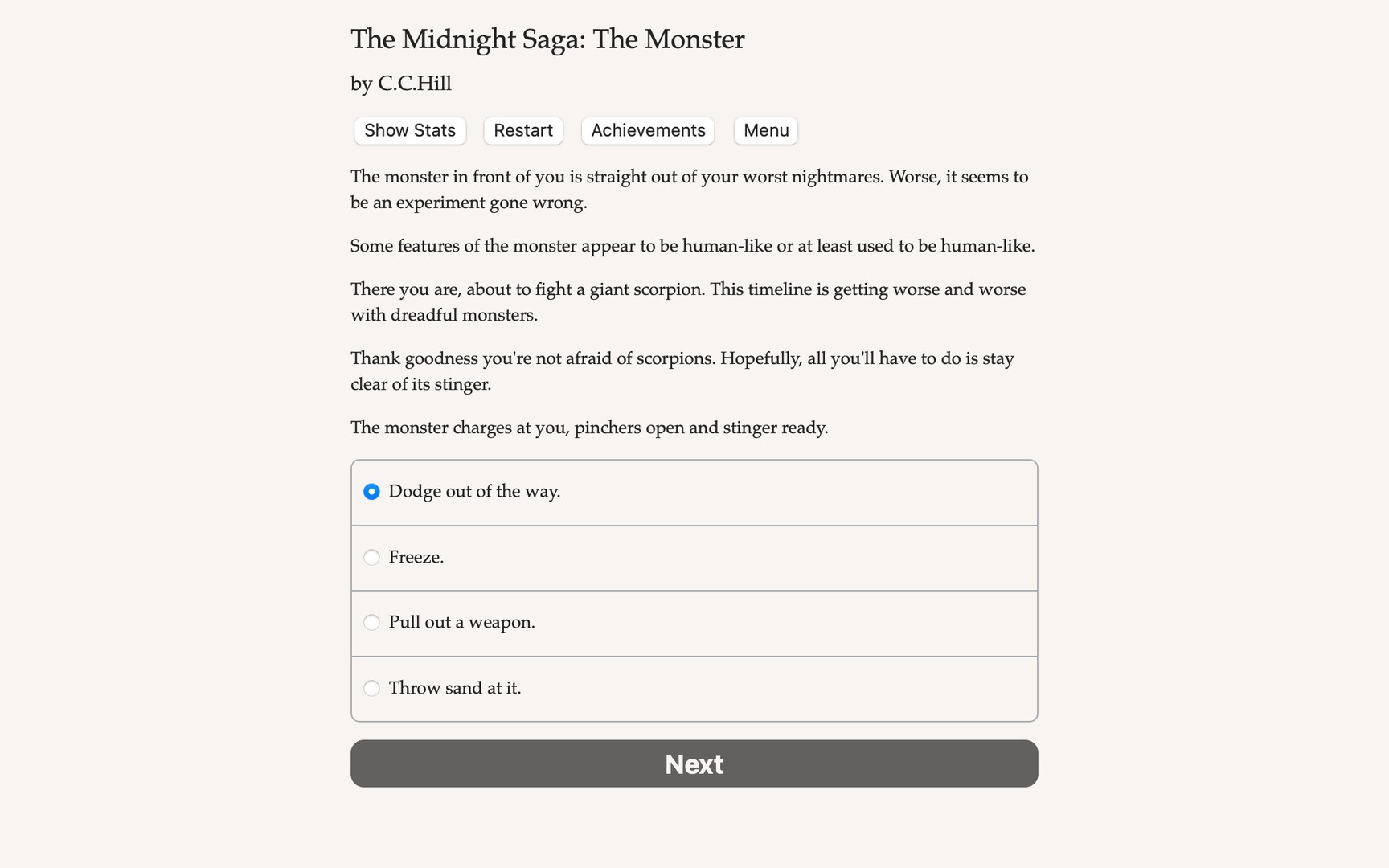Click the sentence about human-like features
The height and width of the screenshot is (868, 1389).
click(x=692, y=246)
